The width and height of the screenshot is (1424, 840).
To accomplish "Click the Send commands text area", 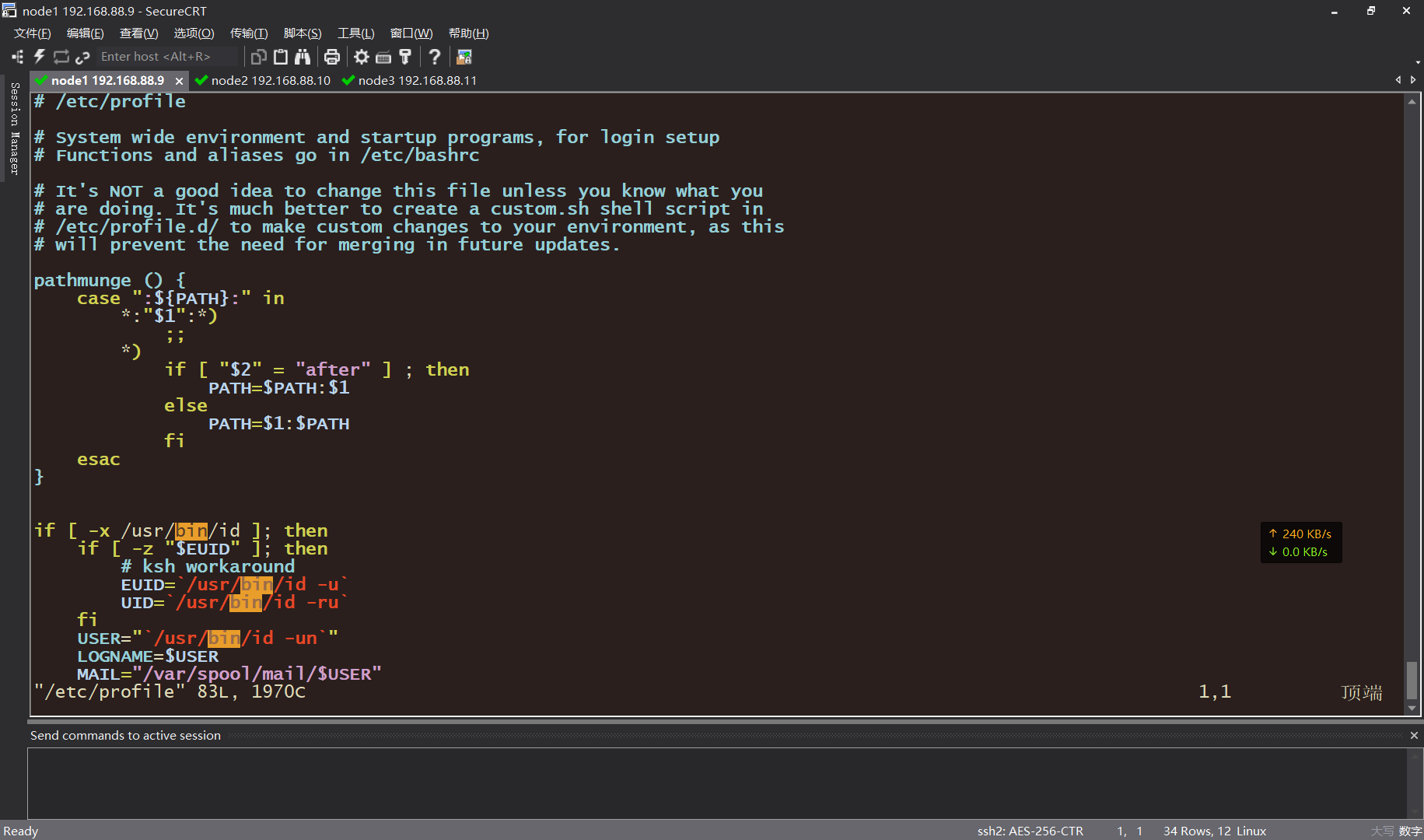I will (716, 782).
